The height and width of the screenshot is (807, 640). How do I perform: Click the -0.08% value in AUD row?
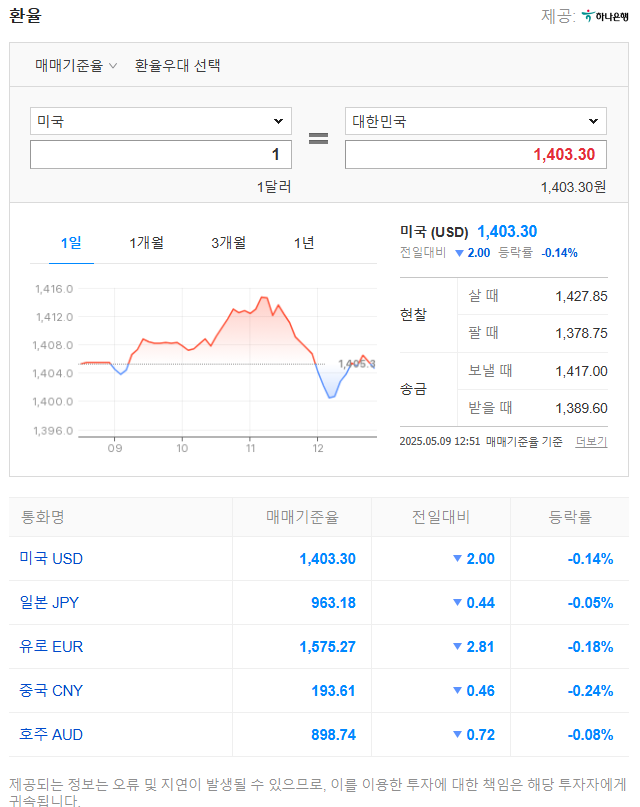tap(590, 734)
